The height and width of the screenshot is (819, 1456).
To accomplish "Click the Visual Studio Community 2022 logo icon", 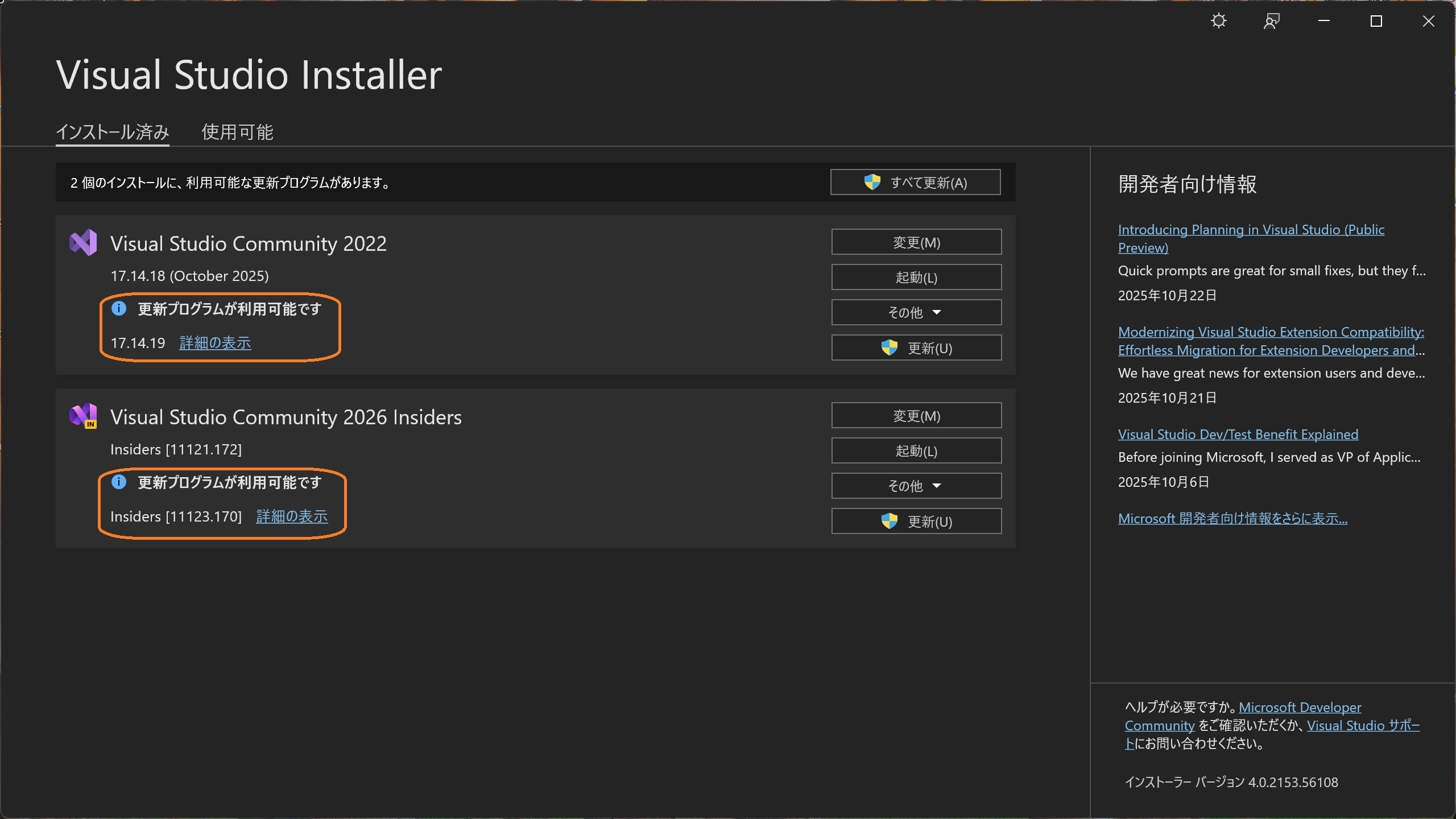I will (x=83, y=243).
